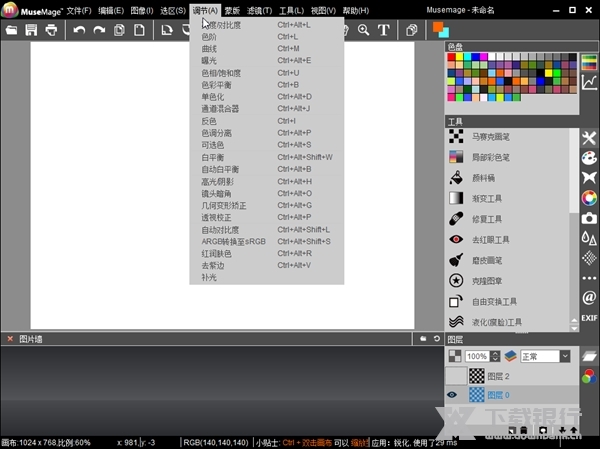Toggle visibility of 图层 0 eye icon
The height and width of the screenshot is (449, 600).
click(x=452, y=395)
